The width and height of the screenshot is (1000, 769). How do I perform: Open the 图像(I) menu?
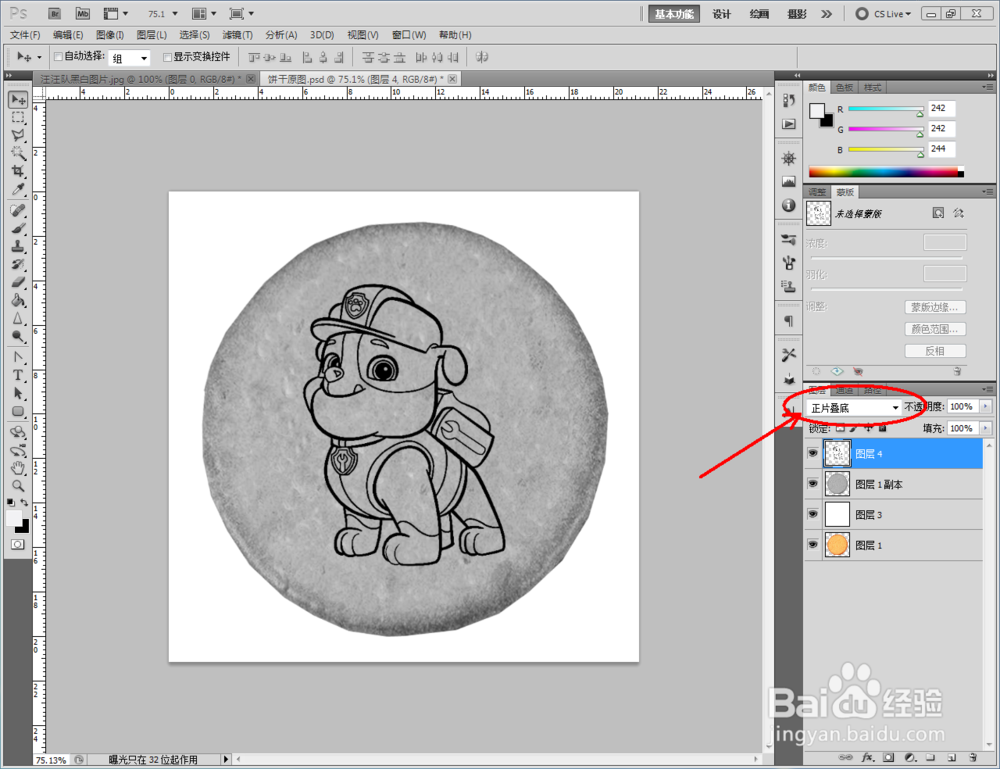pos(110,35)
